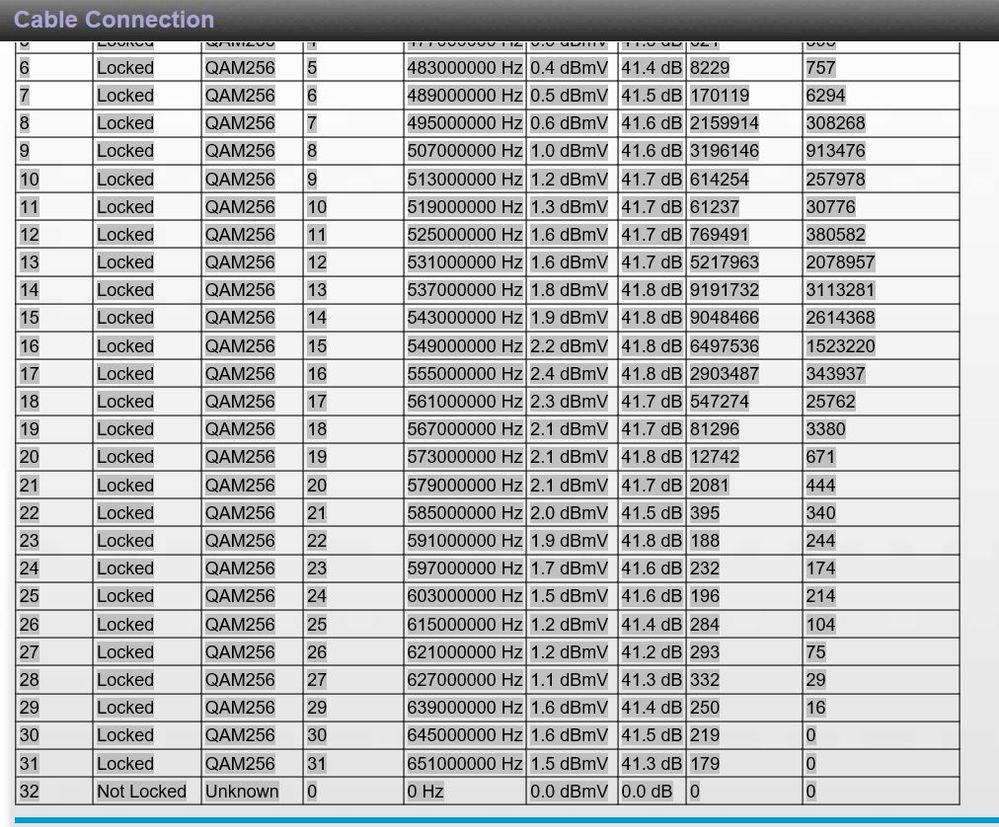Select frequency 627000000 Hz cell
Screen dimensions: 999x827
(465, 680)
